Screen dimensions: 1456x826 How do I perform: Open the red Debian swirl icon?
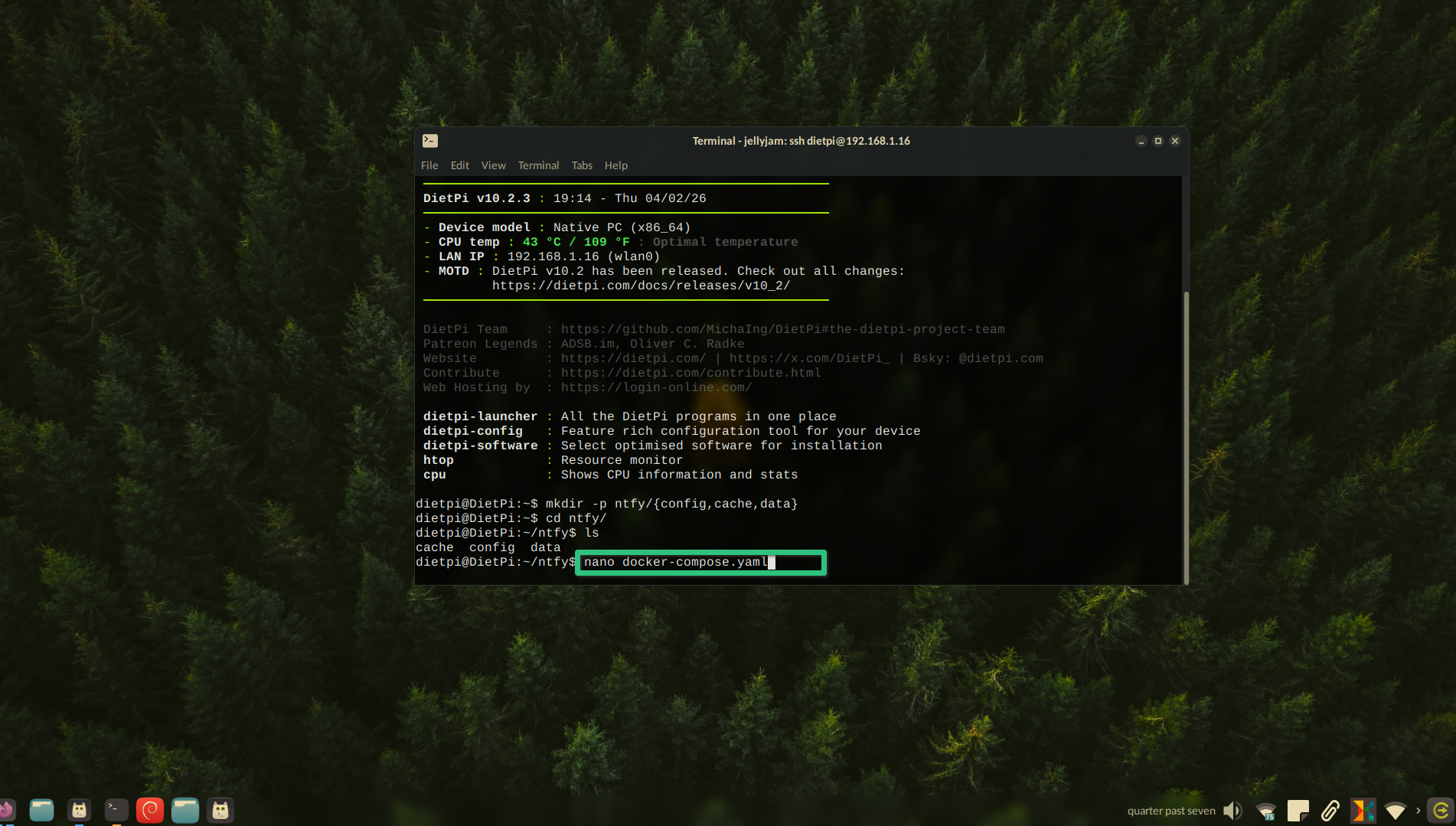150,810
